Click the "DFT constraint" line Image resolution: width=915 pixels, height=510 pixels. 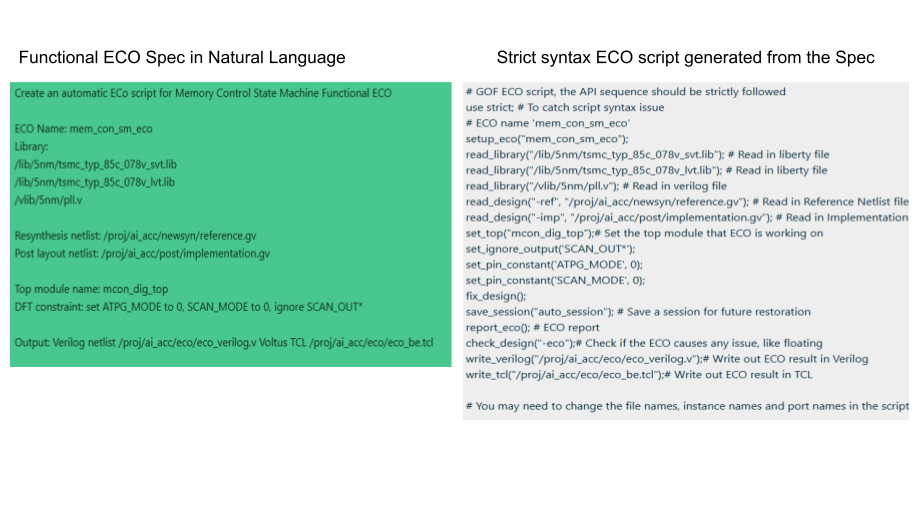click(x=188, y=307)
